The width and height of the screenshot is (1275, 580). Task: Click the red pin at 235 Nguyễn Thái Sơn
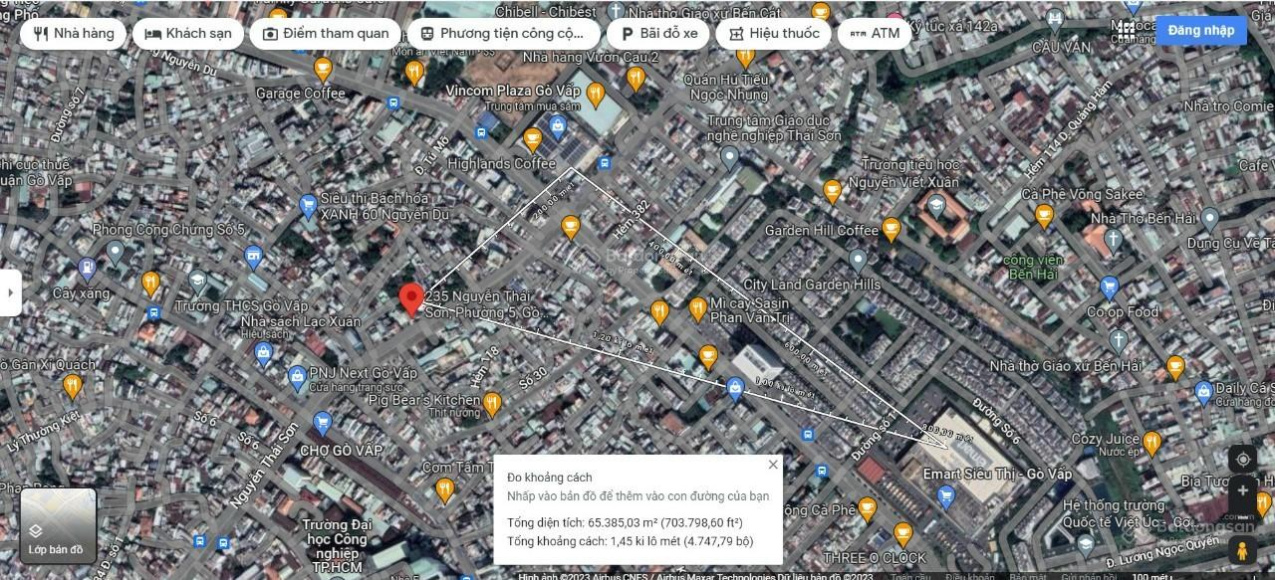pyautogui.click(x=410, y=299)
